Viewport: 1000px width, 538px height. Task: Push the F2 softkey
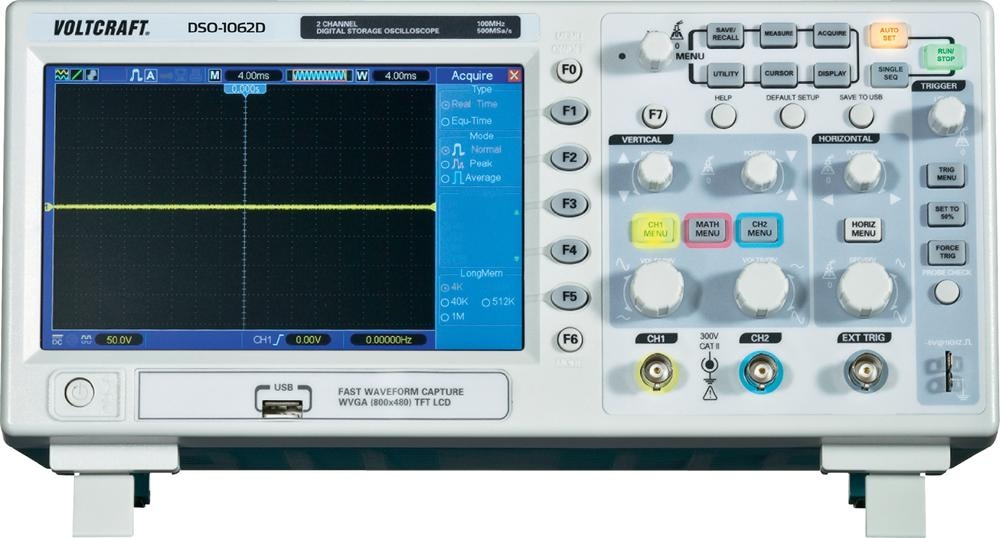pyautogui.click(x=569, y=158)
